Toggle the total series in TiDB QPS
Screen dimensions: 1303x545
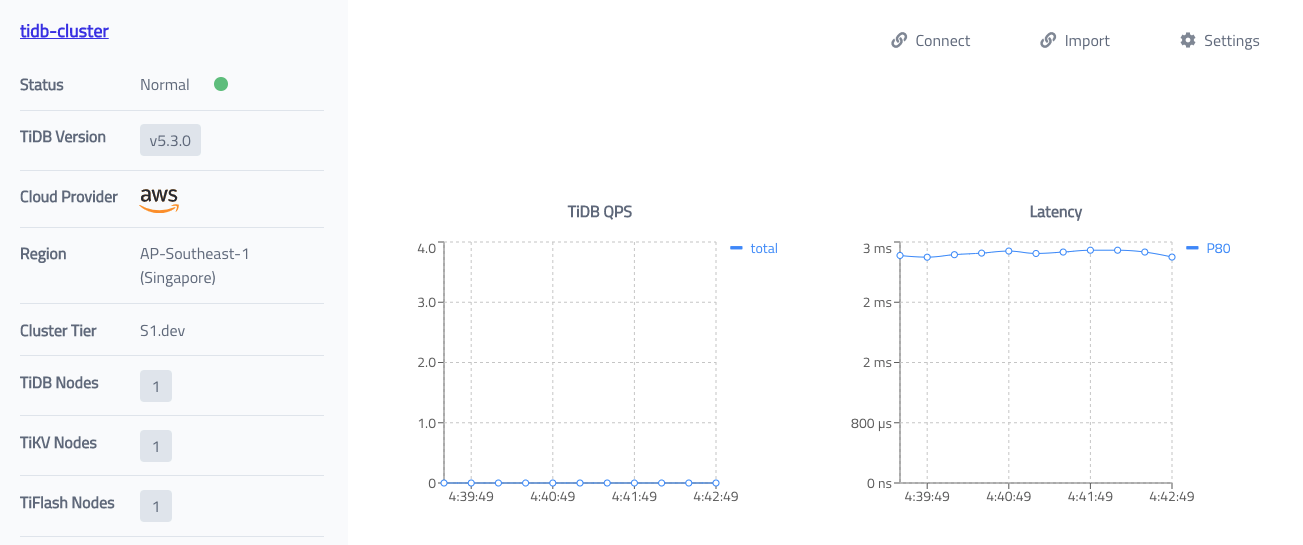coord(764,249)
